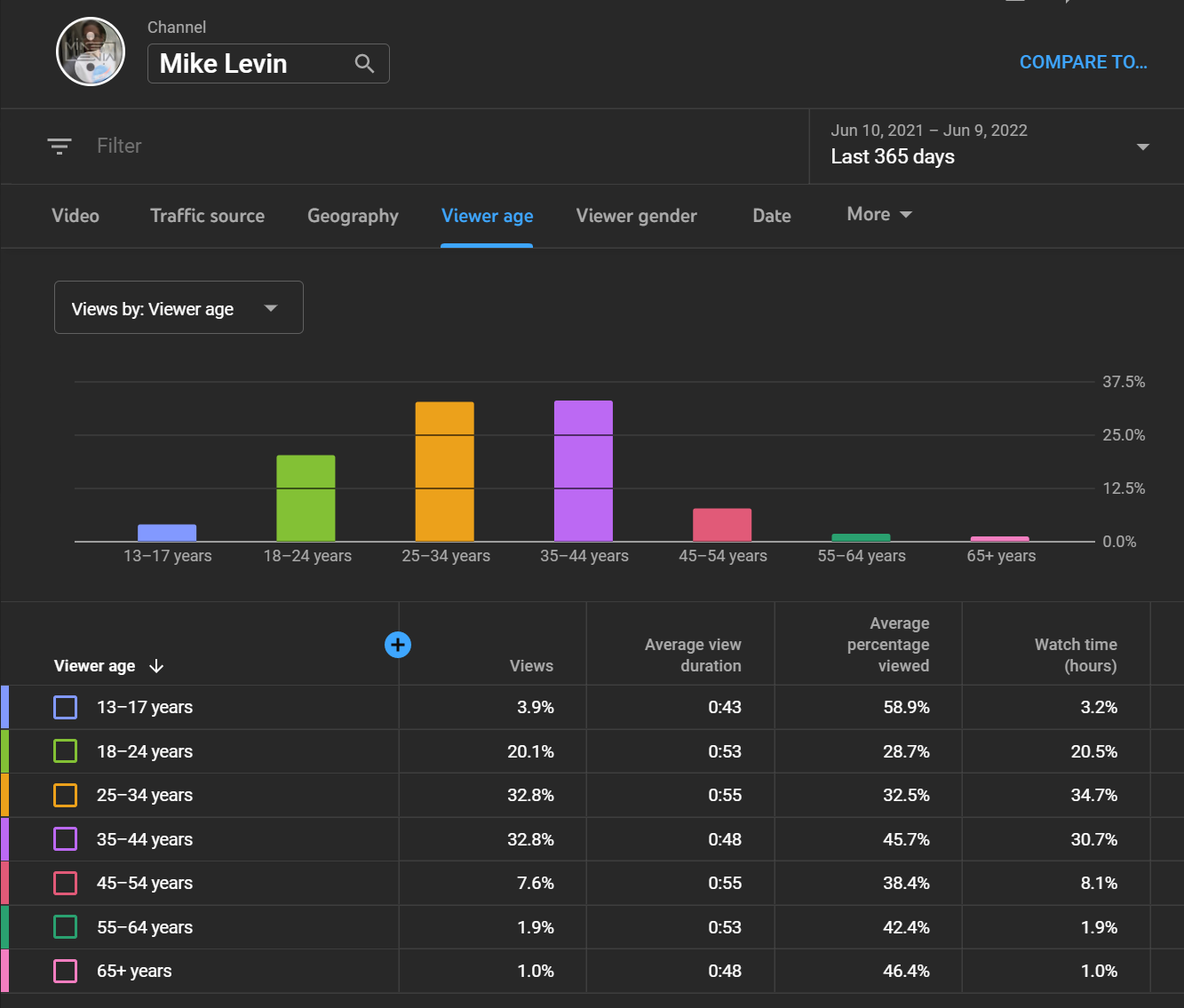Click the blue plus add metric button
The height and width of the screenshot is (1008, 1184).
pyautogui.click(x=398, y=645)
